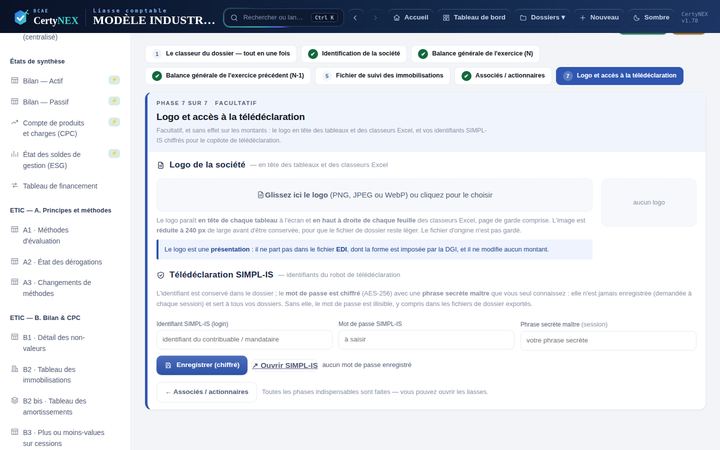Click the table icon beside B1 · Détail
720x450 pixels.
coord(15,337)
